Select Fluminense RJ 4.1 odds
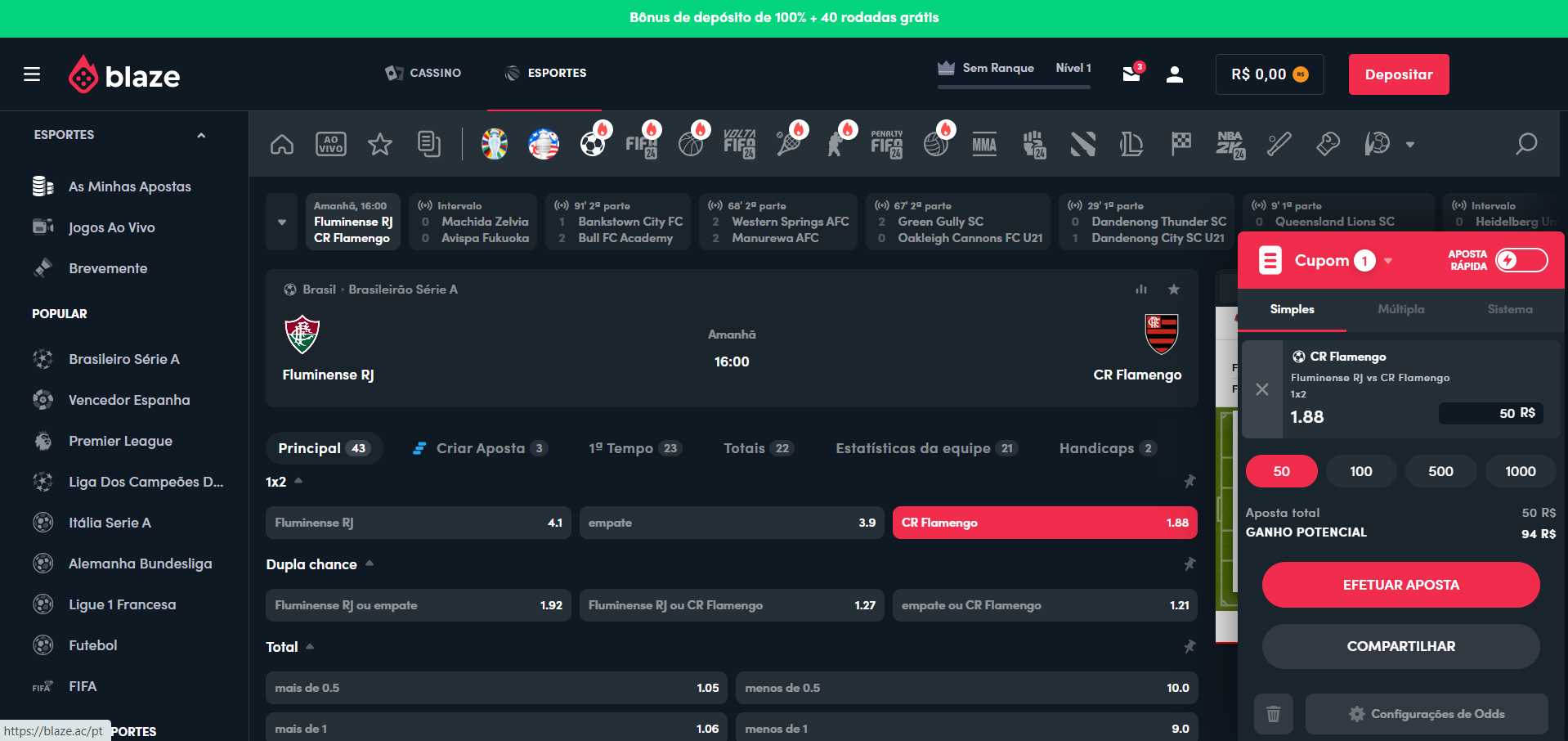 click(419, 523)
